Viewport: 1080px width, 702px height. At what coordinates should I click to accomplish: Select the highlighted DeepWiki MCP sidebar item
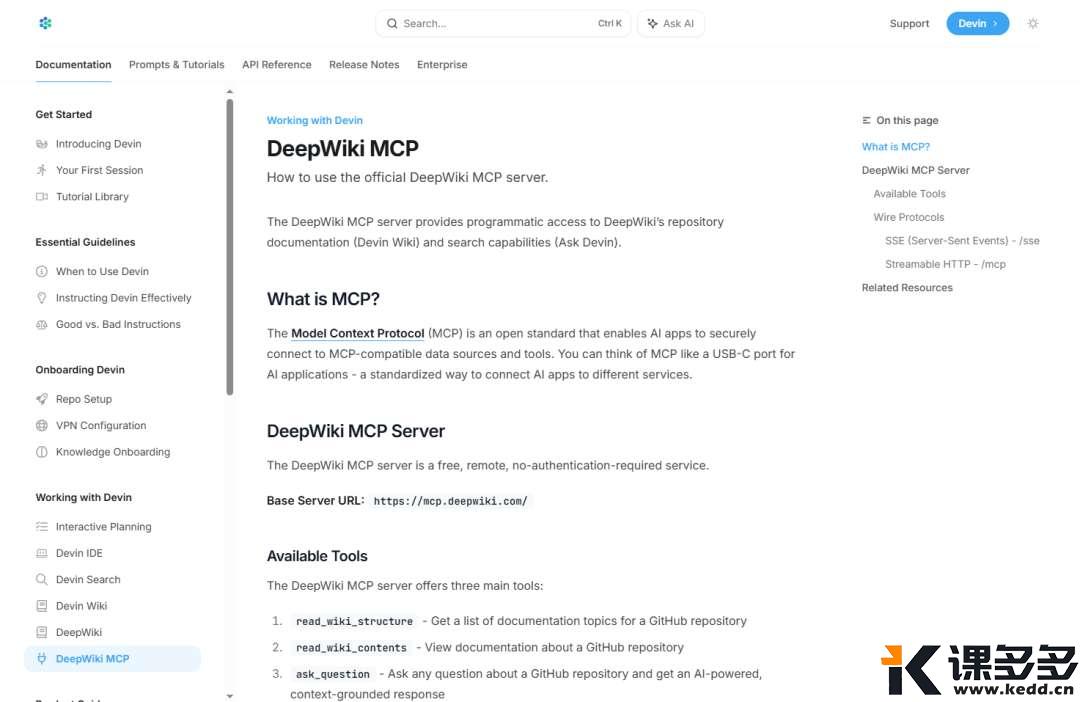(113, 659)
